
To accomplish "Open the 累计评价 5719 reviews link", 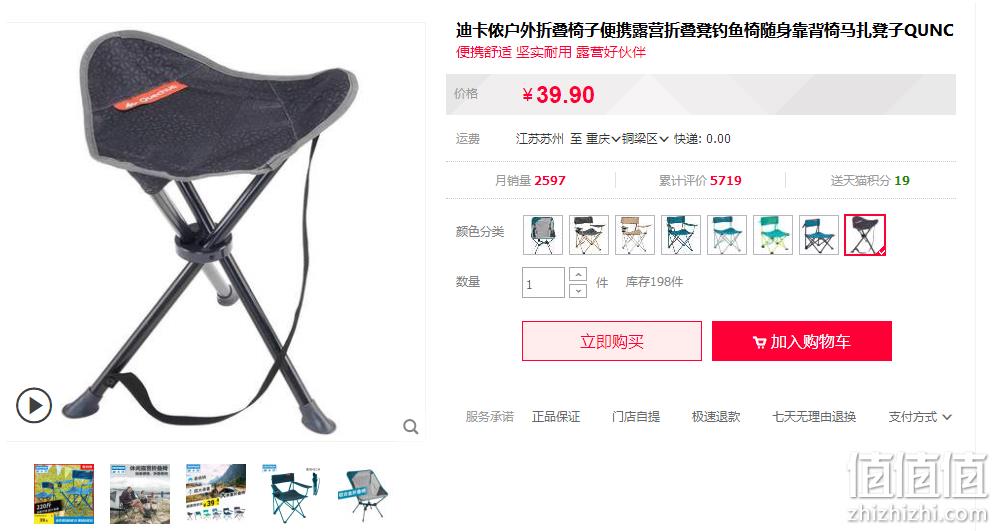I will coord(700,181).
